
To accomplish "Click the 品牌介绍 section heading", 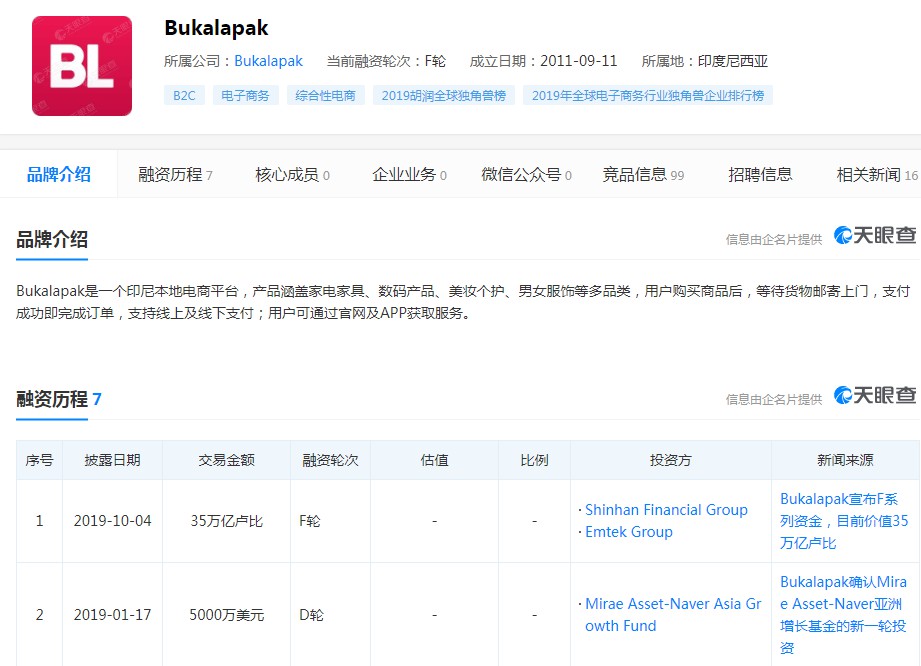I will tap(52, 240).
